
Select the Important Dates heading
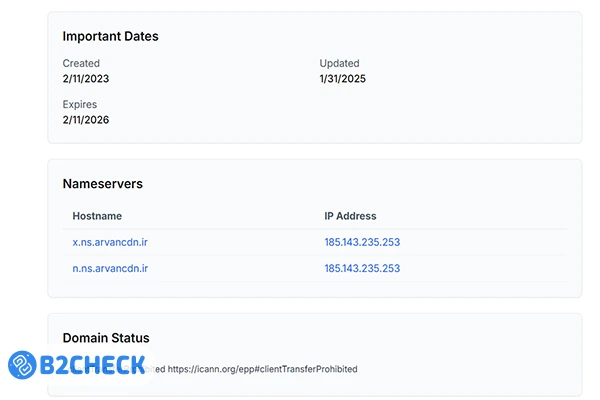[x=110, y=36]
